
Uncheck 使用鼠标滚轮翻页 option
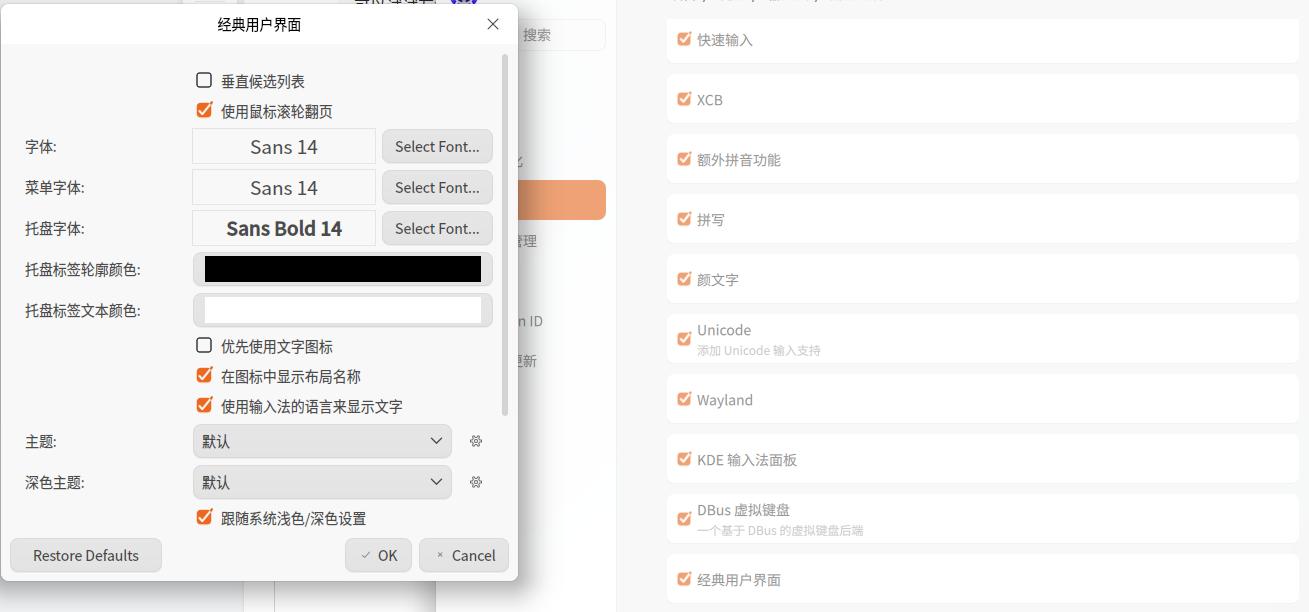point(204,110)
